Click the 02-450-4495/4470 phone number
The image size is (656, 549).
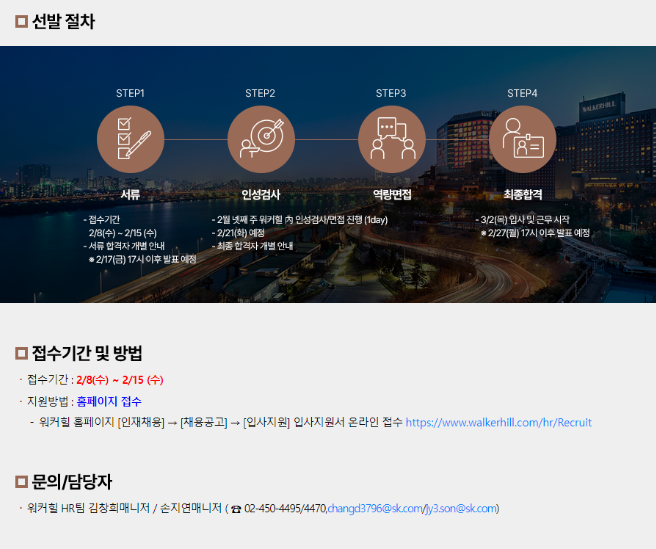pos(285,508)
